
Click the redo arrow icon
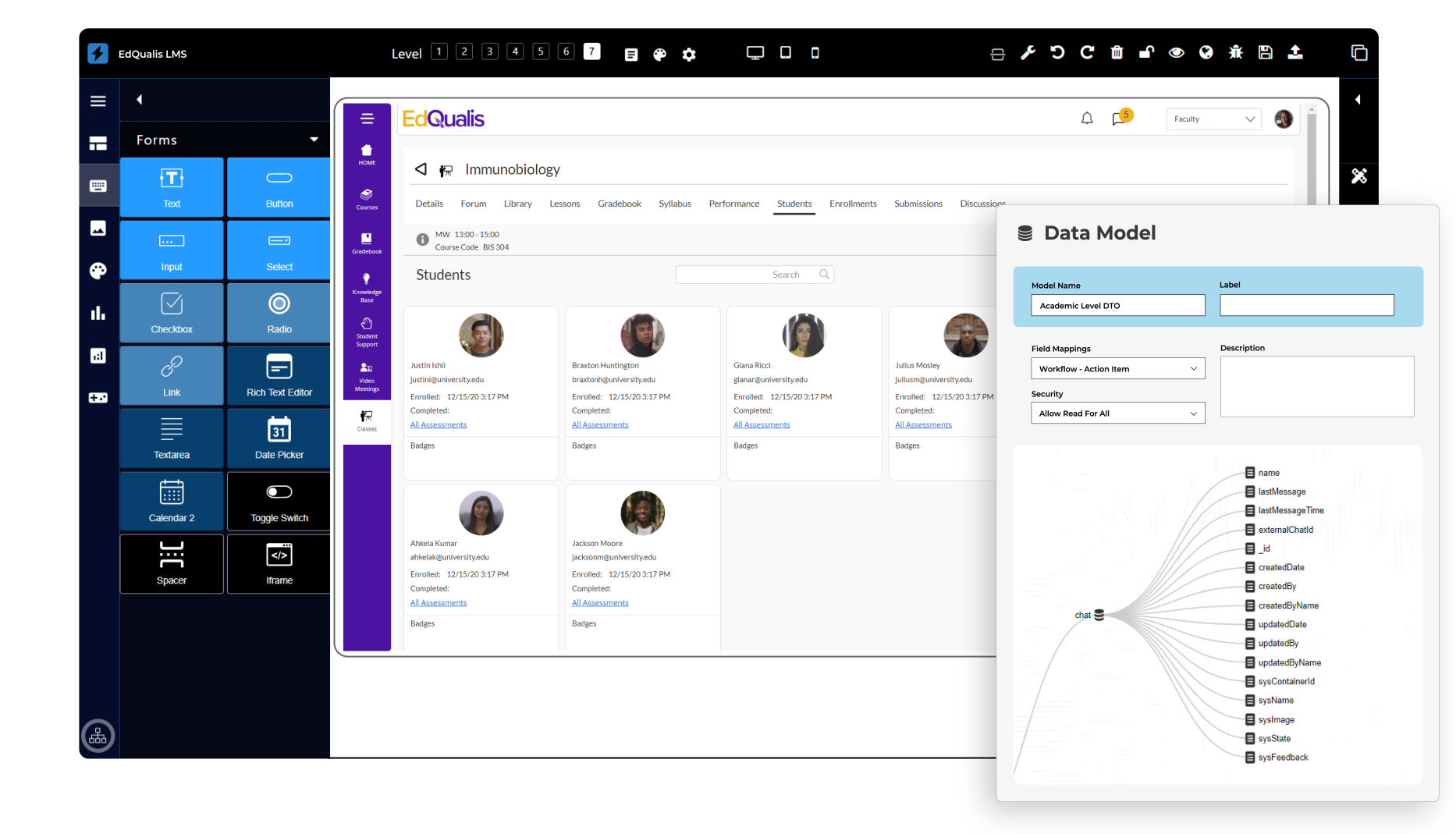[x=1087, y=52]
